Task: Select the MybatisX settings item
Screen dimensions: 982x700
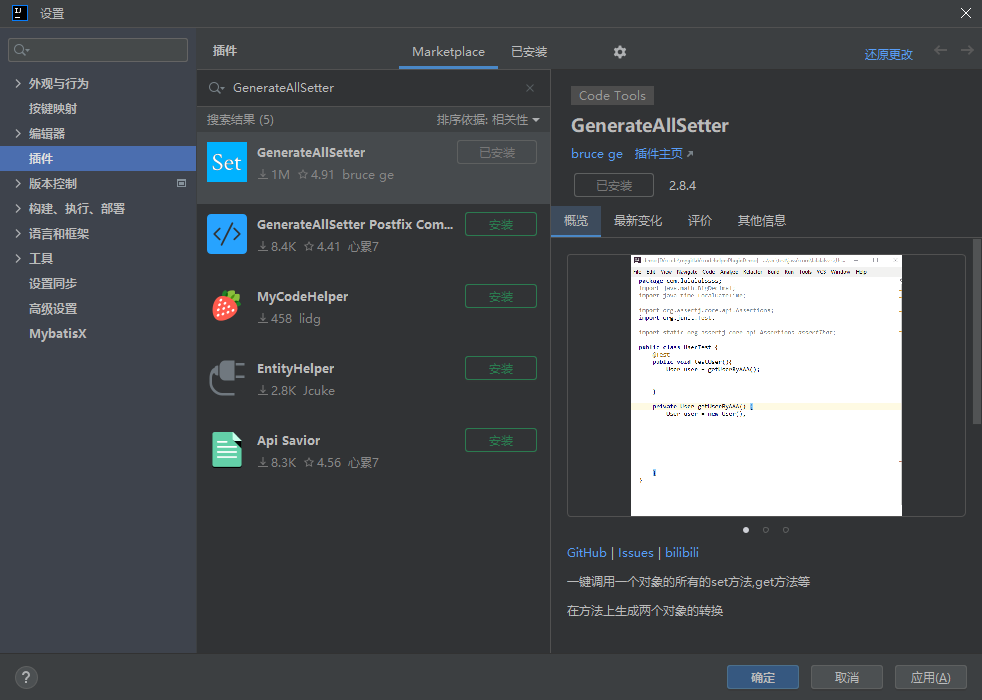Action: [x=58, y=334]
